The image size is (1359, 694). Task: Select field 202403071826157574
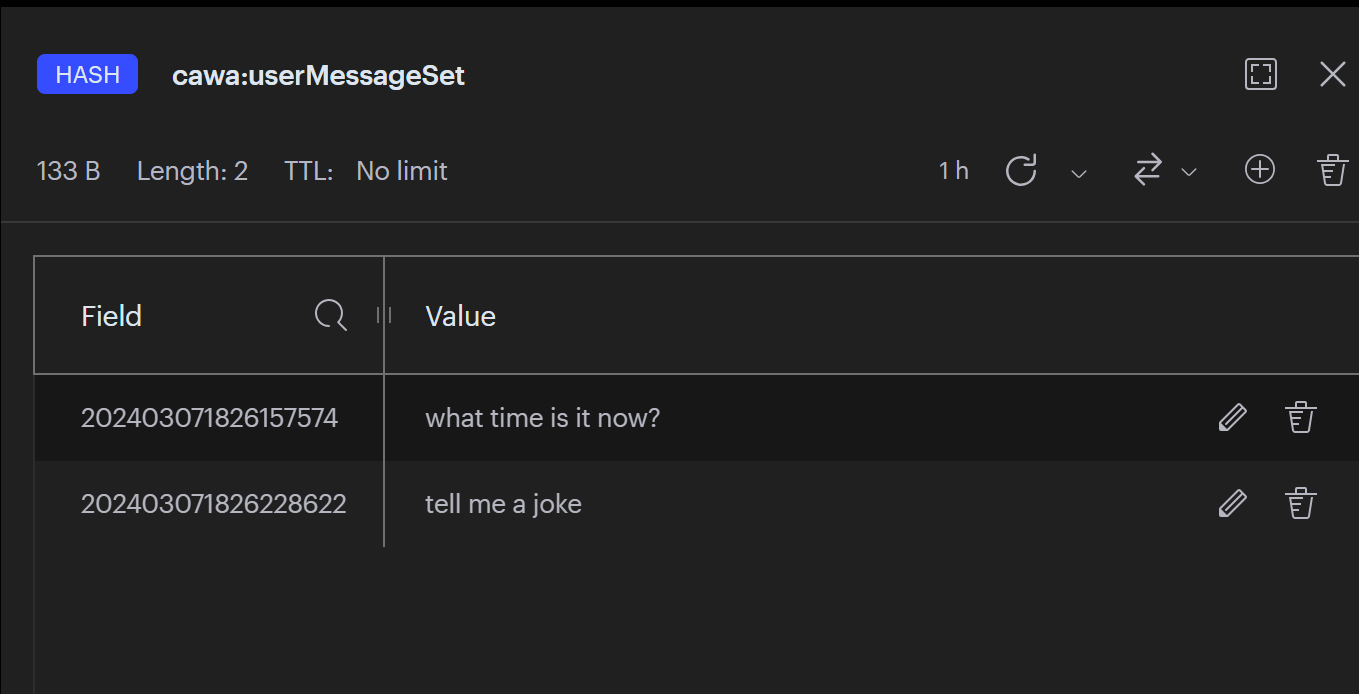click(x=209, y=418)
